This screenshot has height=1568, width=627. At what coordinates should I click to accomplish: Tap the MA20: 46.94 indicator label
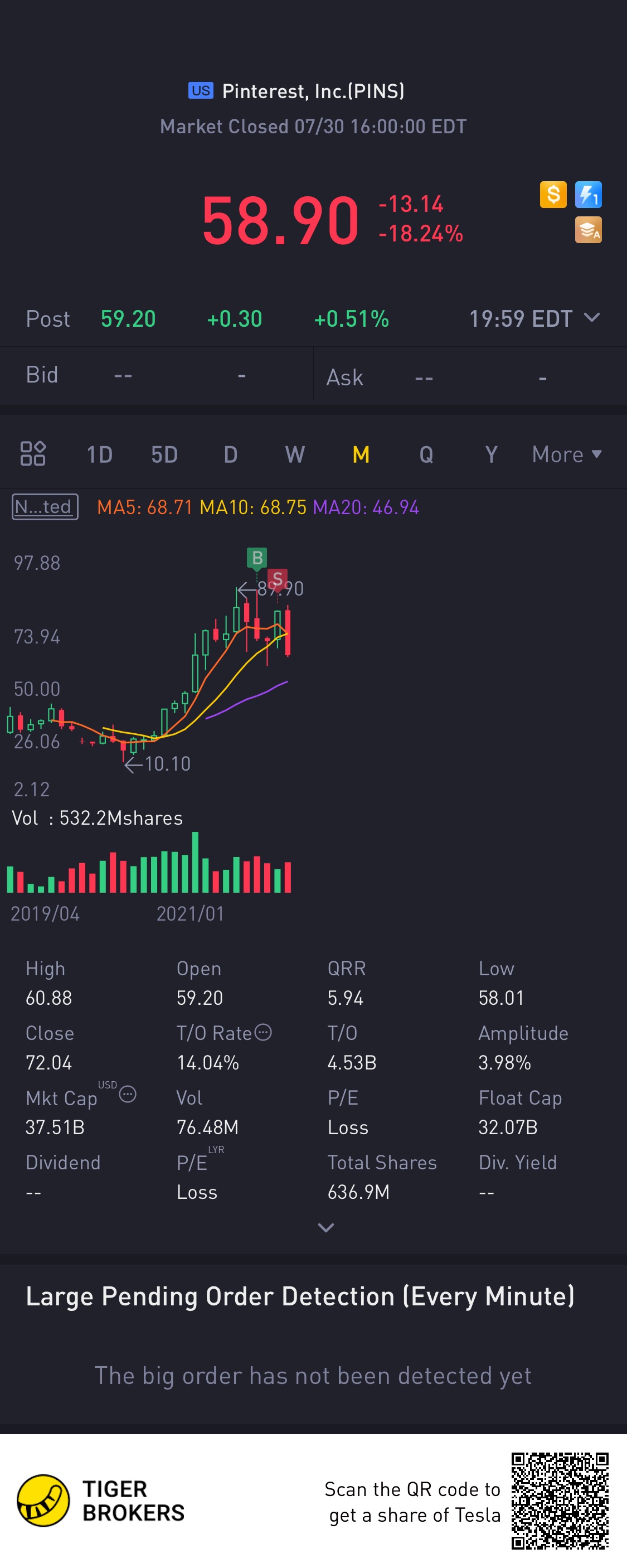(x=366, y=507)
